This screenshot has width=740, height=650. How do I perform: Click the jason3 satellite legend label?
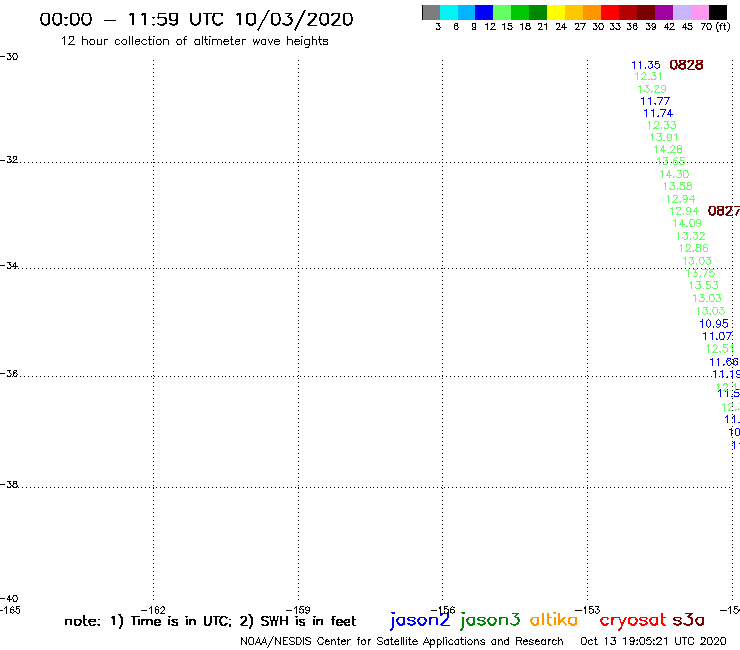coord(490,620)
